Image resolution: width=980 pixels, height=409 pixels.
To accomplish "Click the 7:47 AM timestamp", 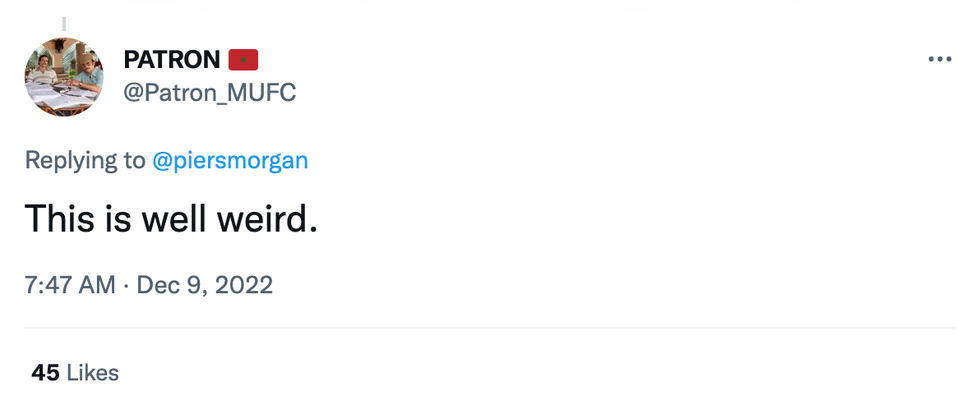I will (x=70, y=285).
